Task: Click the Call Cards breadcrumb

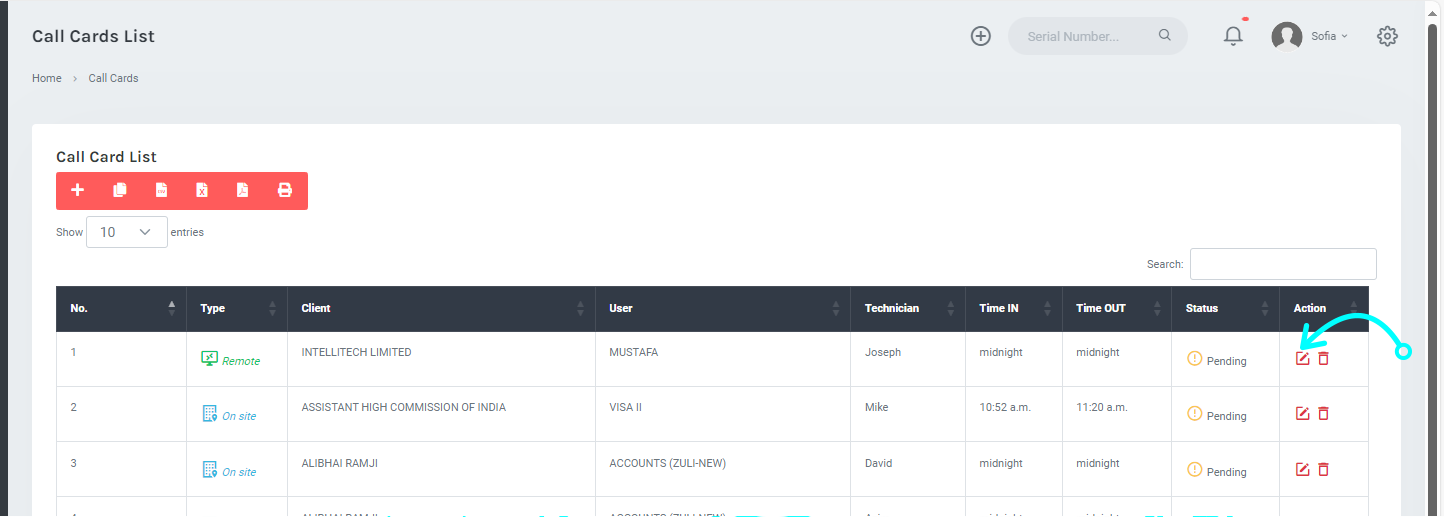Action: pyautogui.click(x=113, y=78)
